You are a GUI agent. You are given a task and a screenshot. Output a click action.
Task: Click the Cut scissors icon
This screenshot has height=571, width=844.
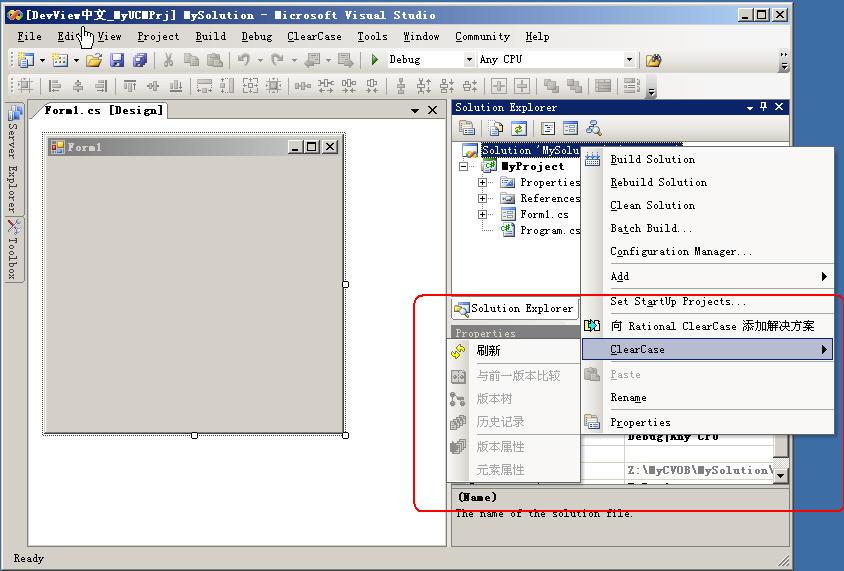coord(168,60)
